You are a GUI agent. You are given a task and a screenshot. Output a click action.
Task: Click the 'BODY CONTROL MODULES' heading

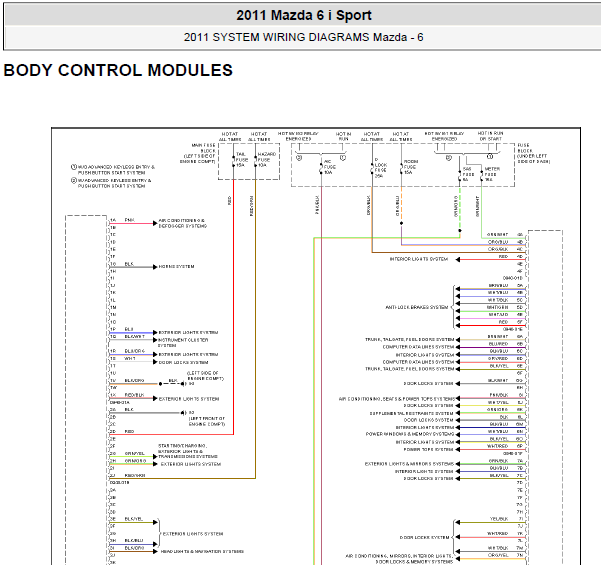pos(118,71)
